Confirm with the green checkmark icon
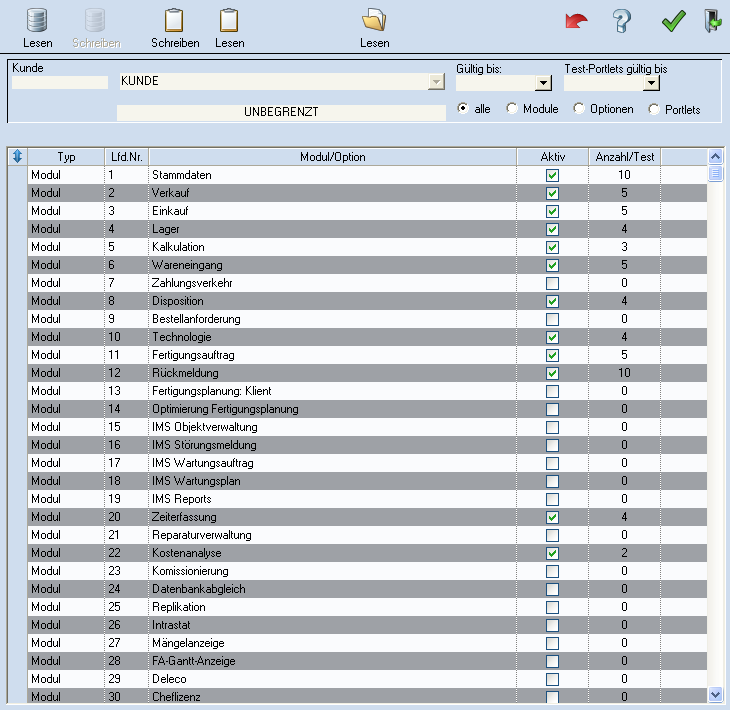Viewport: 730px width, 710px height. 673,21
